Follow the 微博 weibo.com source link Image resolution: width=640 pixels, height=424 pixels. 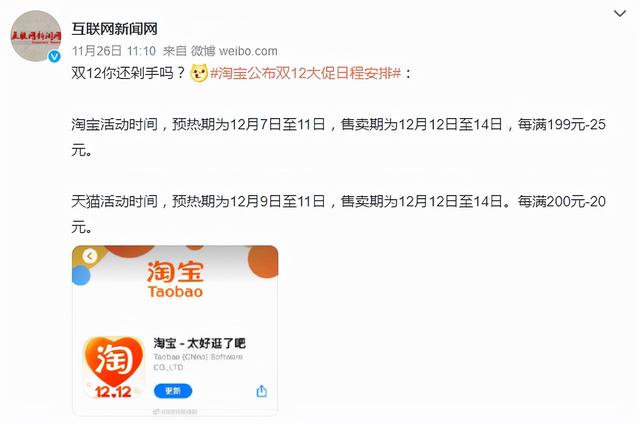click(234, 51)
